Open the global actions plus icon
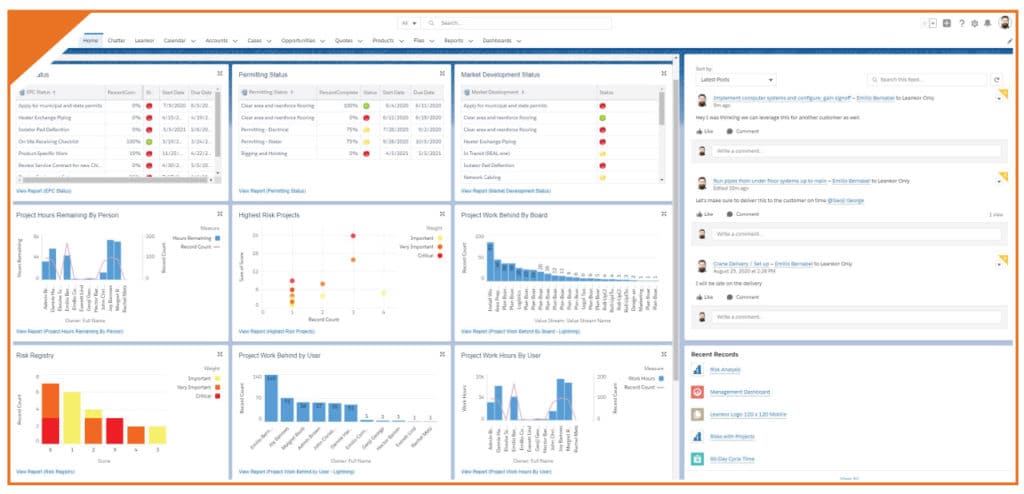The image size is (1024, 494). tap(947, 23)
